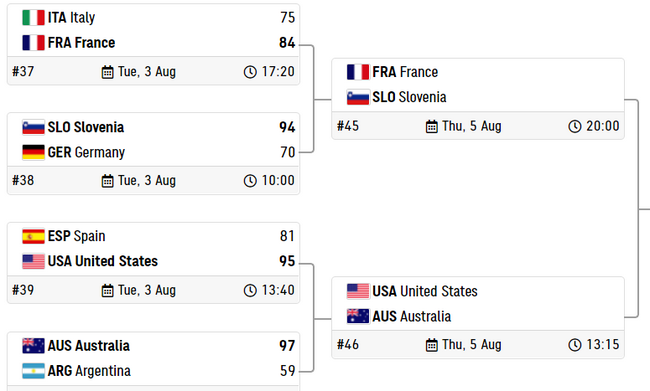Open FRA France in semifinal #45
650x391 pixels.
click(x=405, y=72)
